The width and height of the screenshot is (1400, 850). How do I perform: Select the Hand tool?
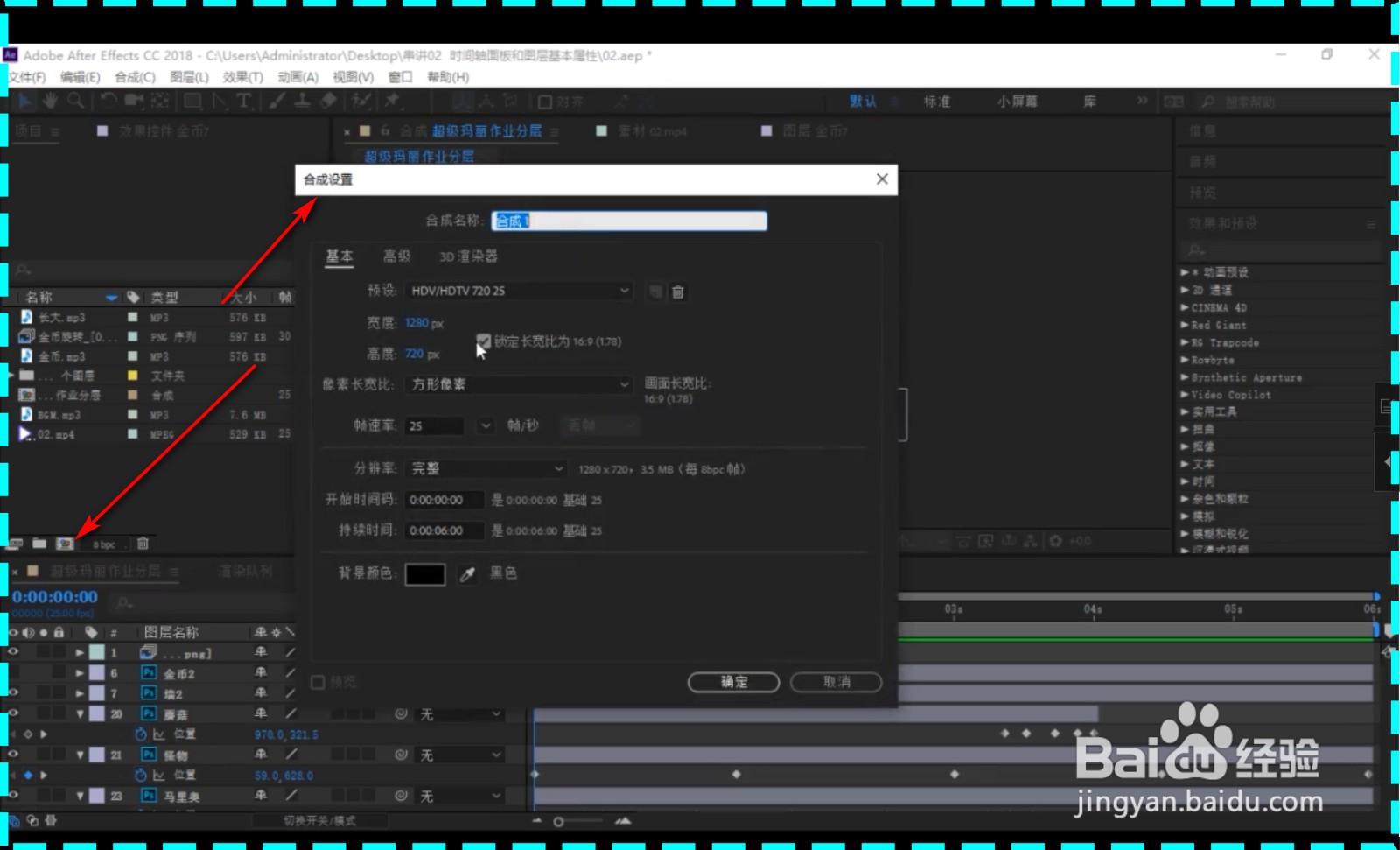click(50, 102)
